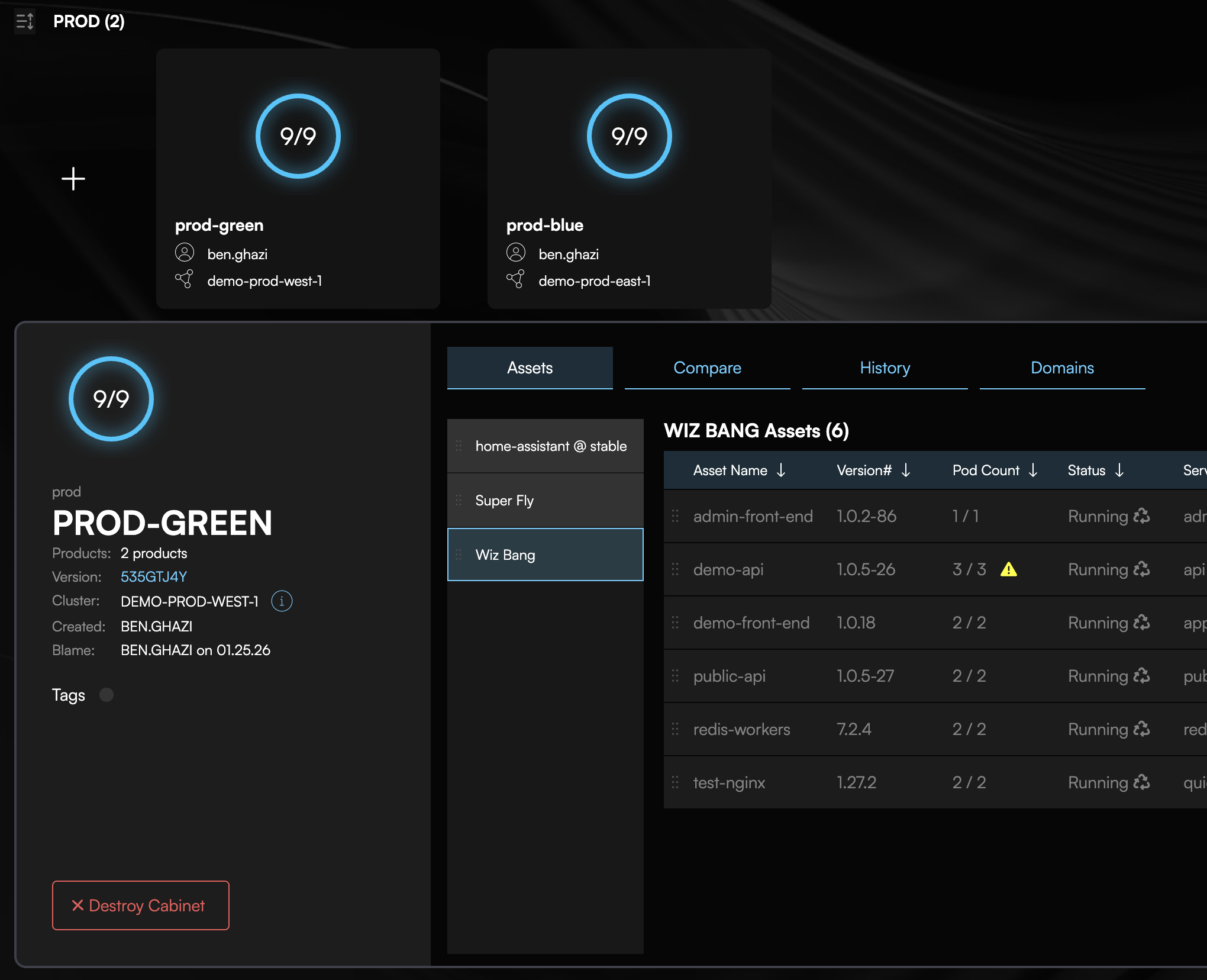Click the prod-blue 9/9 progress ring
This screenshot has width=1207, height=980.
tap(629, 136)
